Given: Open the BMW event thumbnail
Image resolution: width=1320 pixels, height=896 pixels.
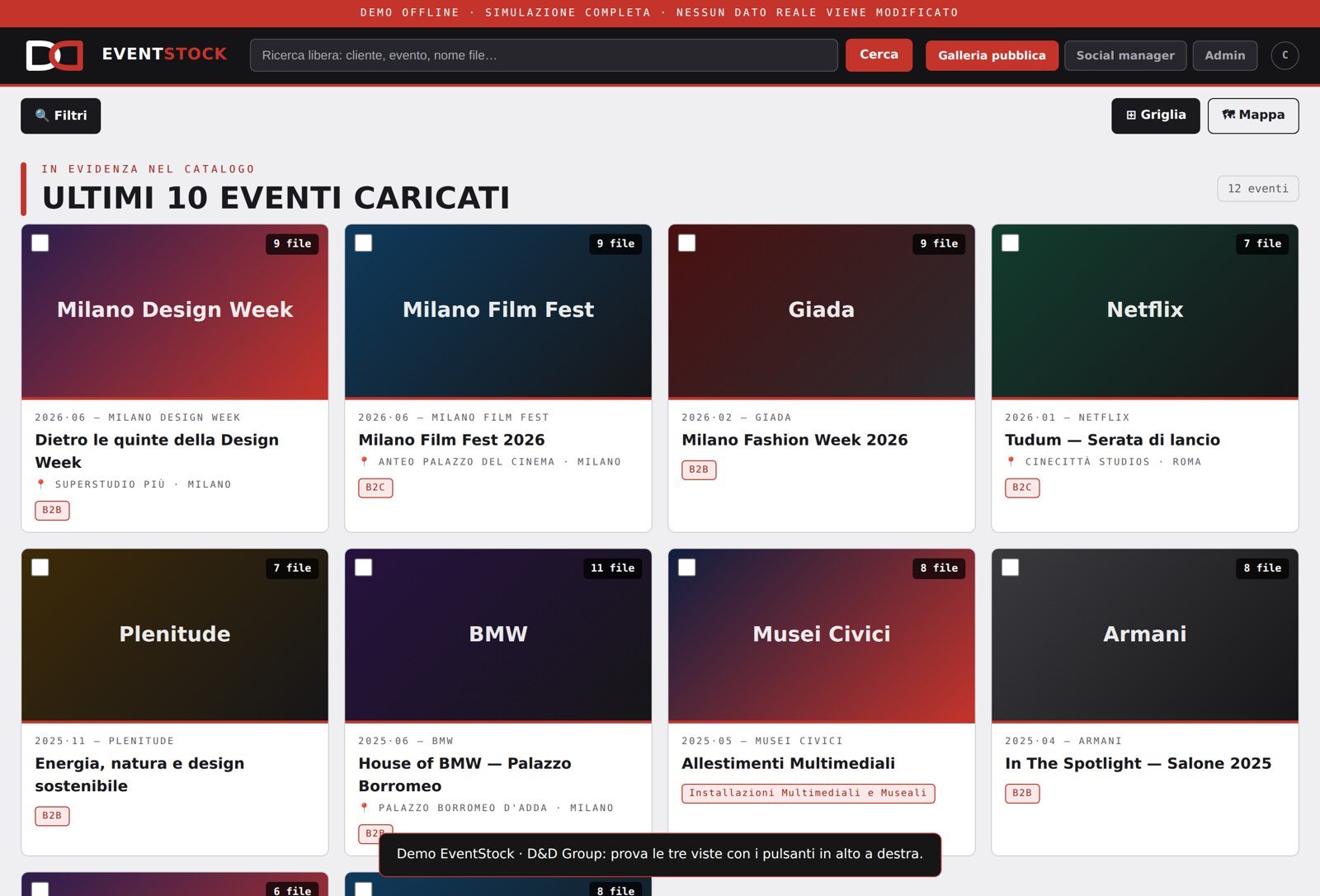Looking at the screenshot, I should [498, 635].
